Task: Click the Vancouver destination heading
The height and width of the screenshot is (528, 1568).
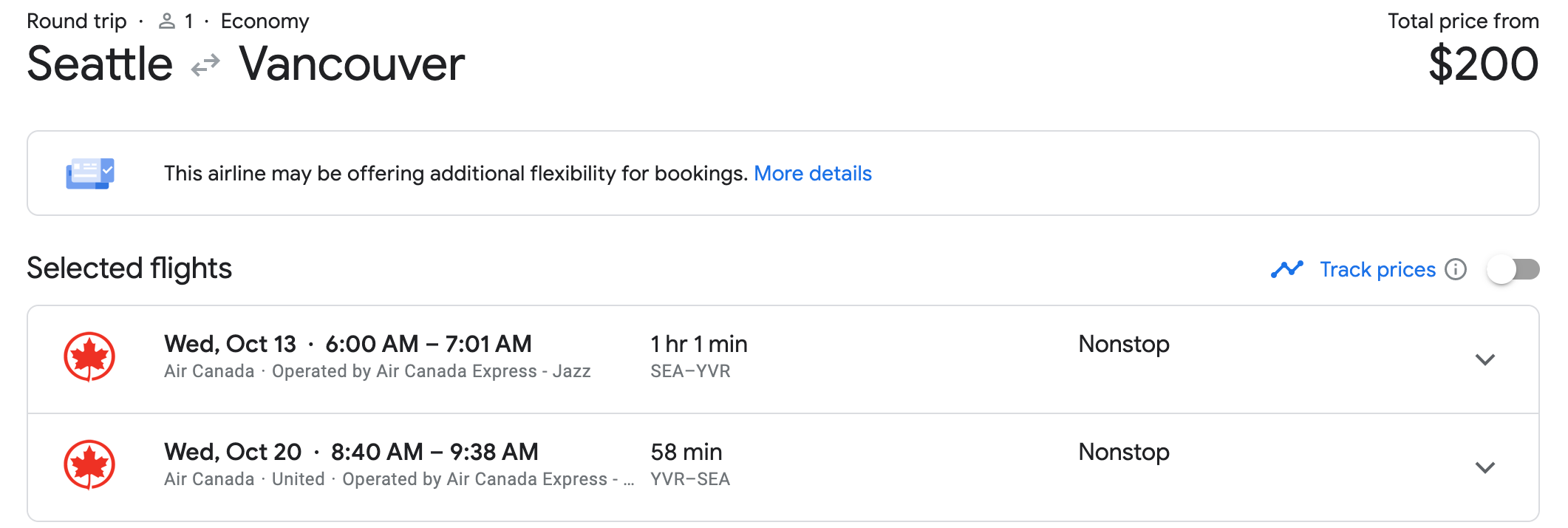Action: pos(352,64)
